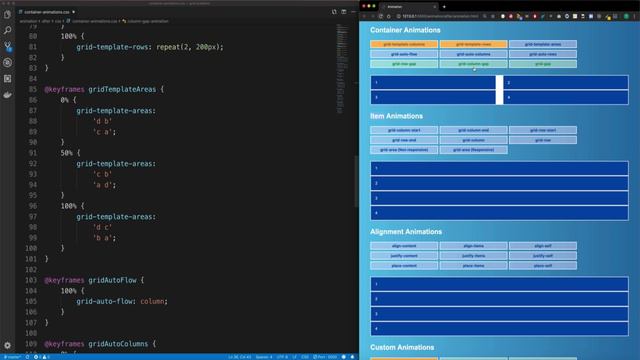Select the Animation tab in the browser
The image size is (640, 360).
coord(409,7)
